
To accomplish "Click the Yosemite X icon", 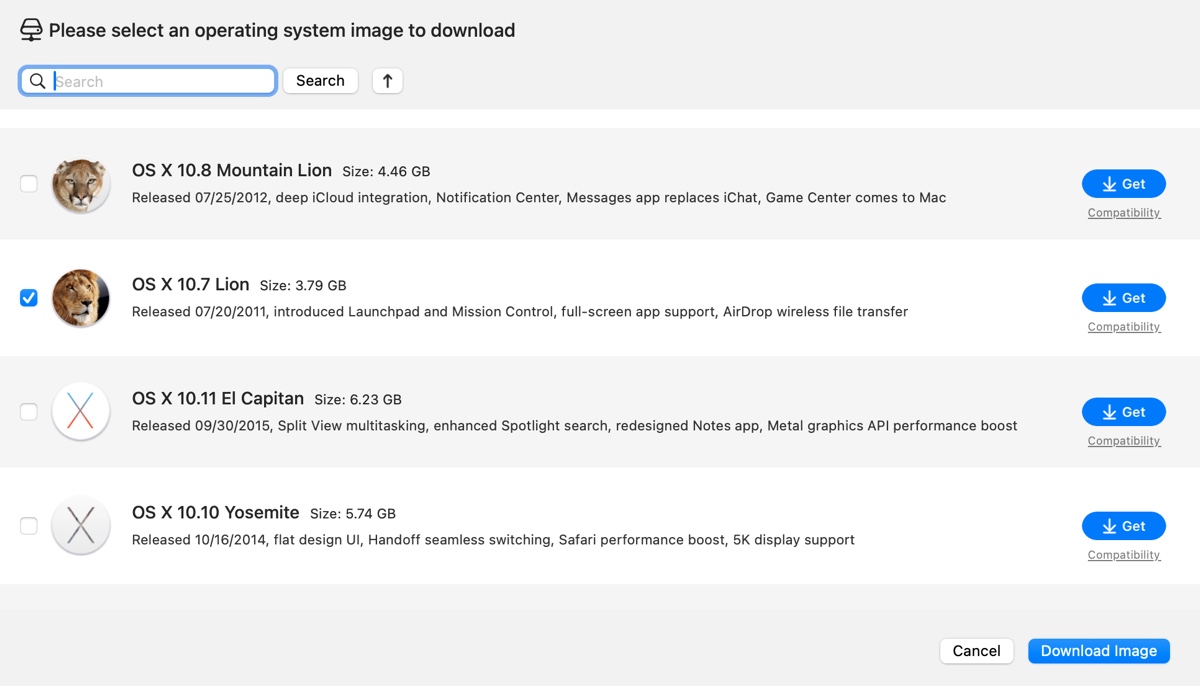I will click(81, 525).
